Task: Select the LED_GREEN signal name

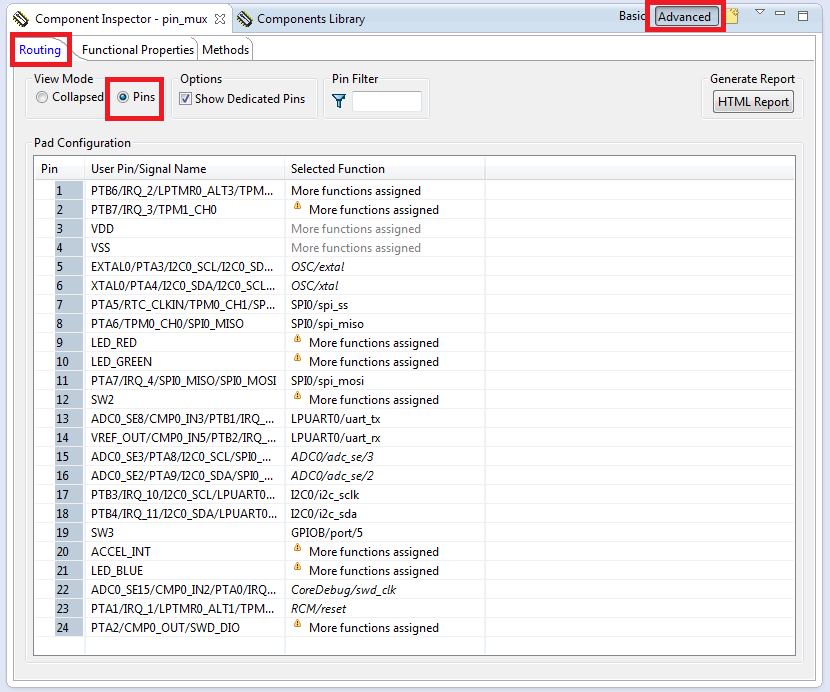Action: (121, 362)
